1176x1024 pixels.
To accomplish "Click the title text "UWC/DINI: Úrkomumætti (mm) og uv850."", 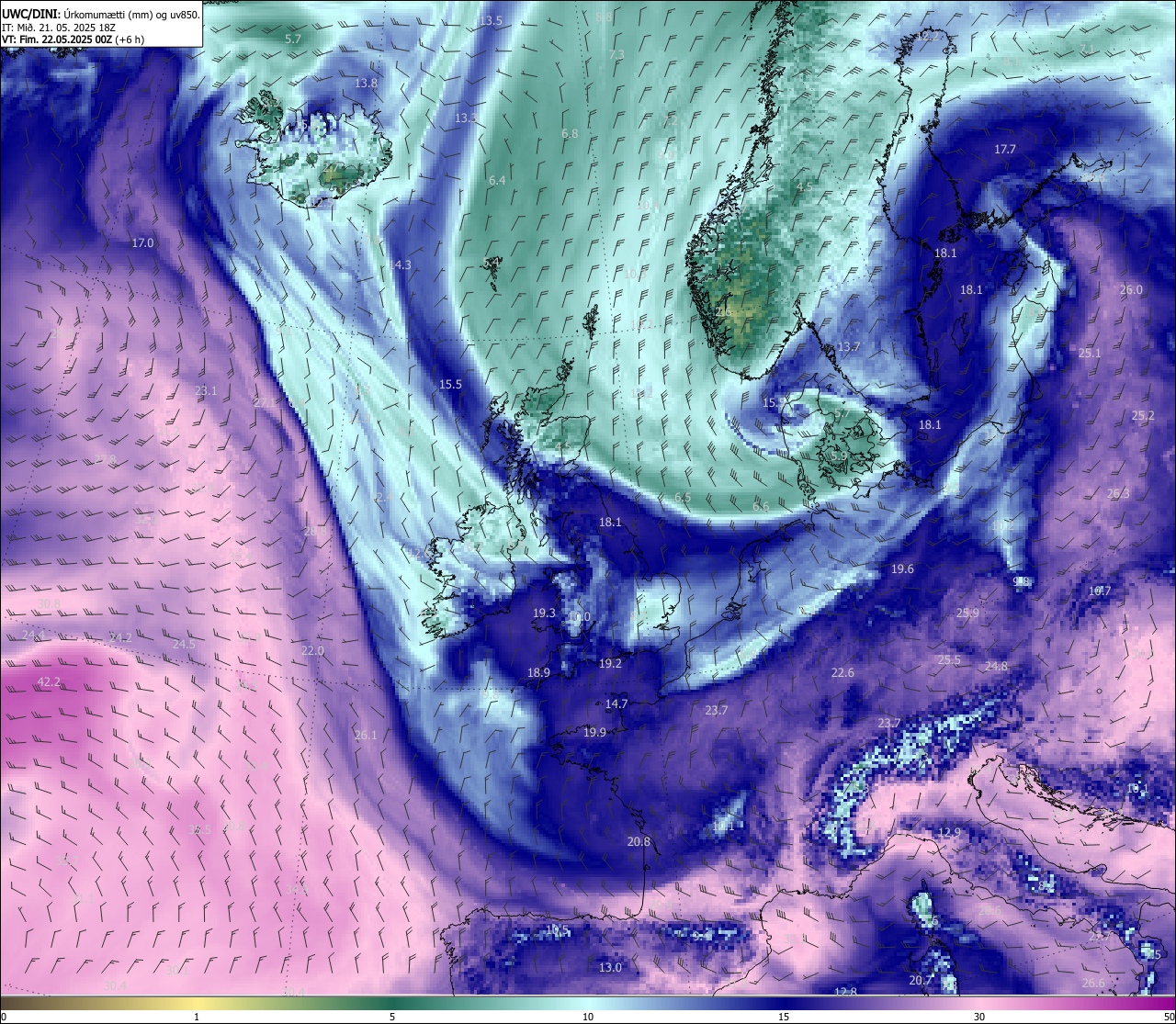I will [101, 15].
